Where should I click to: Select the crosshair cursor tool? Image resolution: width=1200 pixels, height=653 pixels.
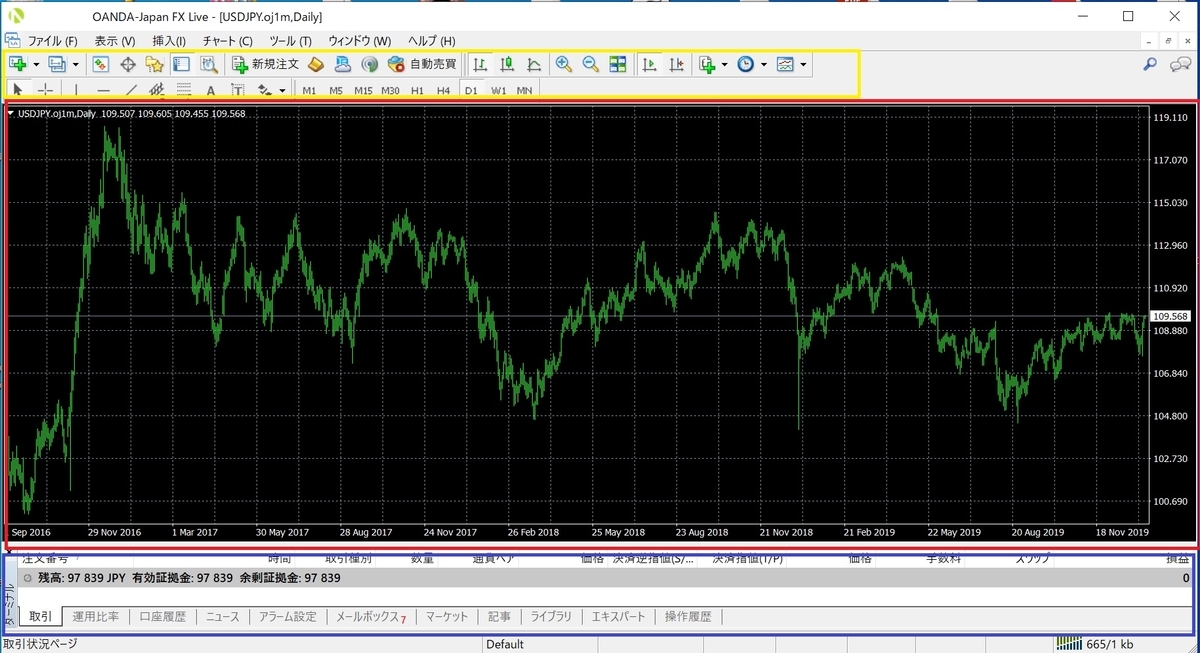[x=45, y=90]
